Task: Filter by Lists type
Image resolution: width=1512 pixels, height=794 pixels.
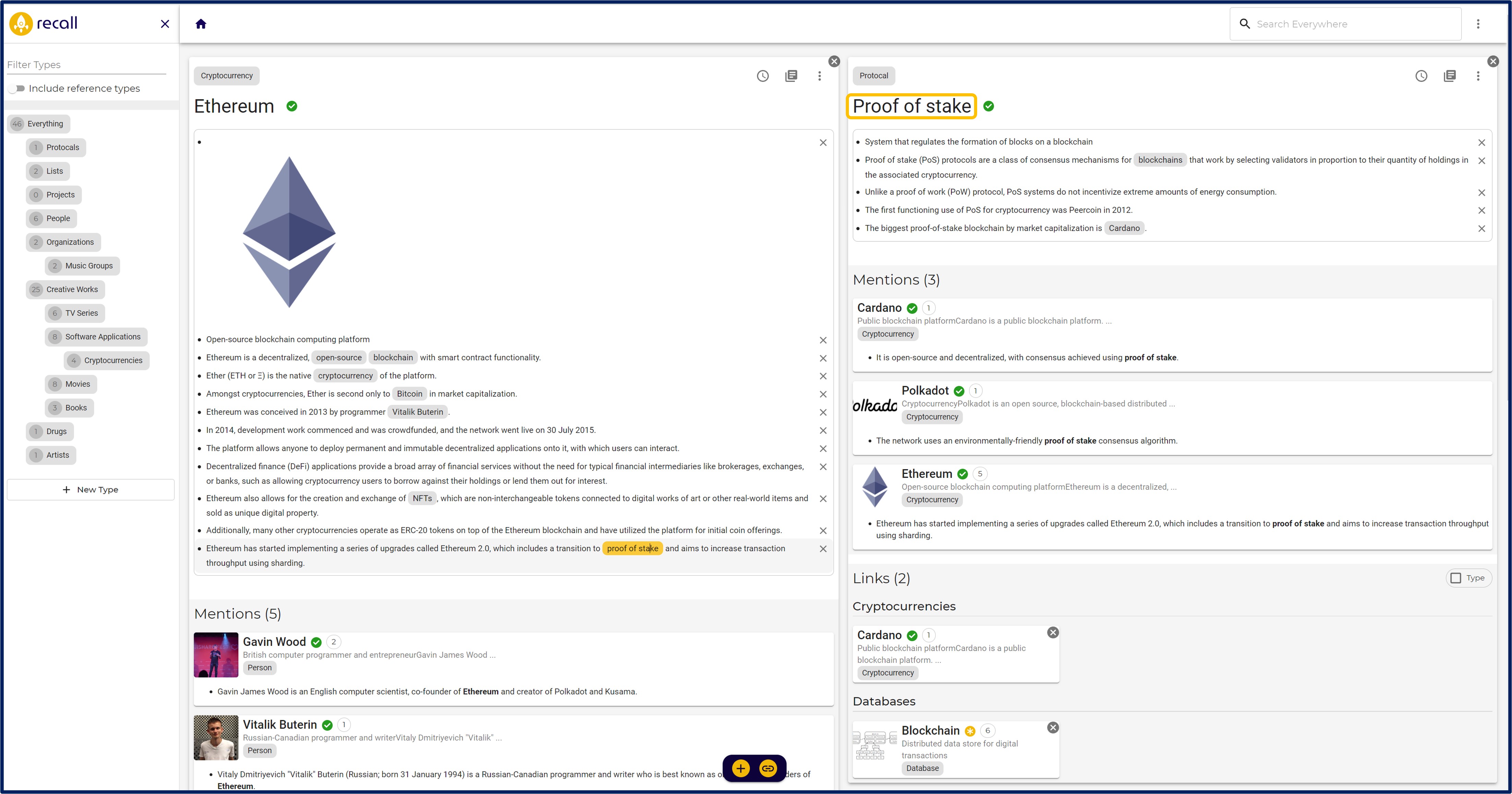Action: pyautogui.click(x=48, y=171)
